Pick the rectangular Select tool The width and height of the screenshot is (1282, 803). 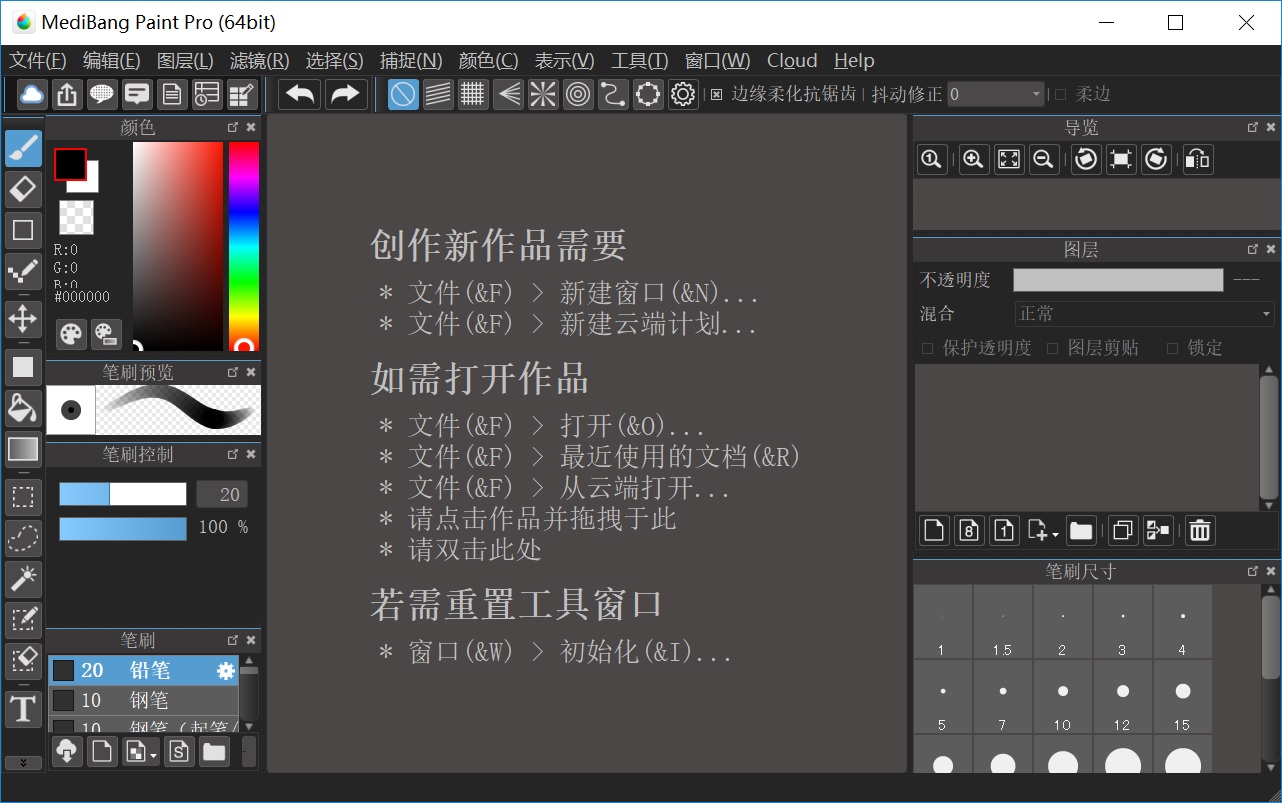pyautogui.click(x=23, y=497)
